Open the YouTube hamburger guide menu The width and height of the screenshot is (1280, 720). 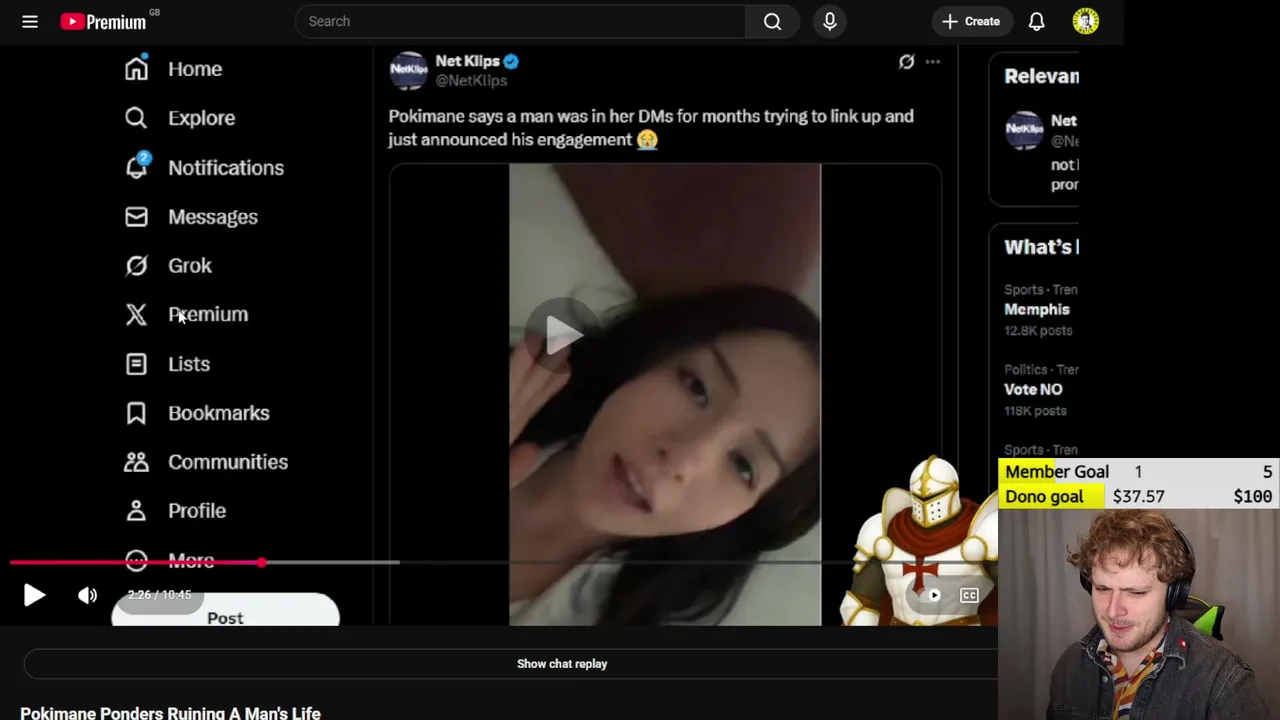coord(30,21)
